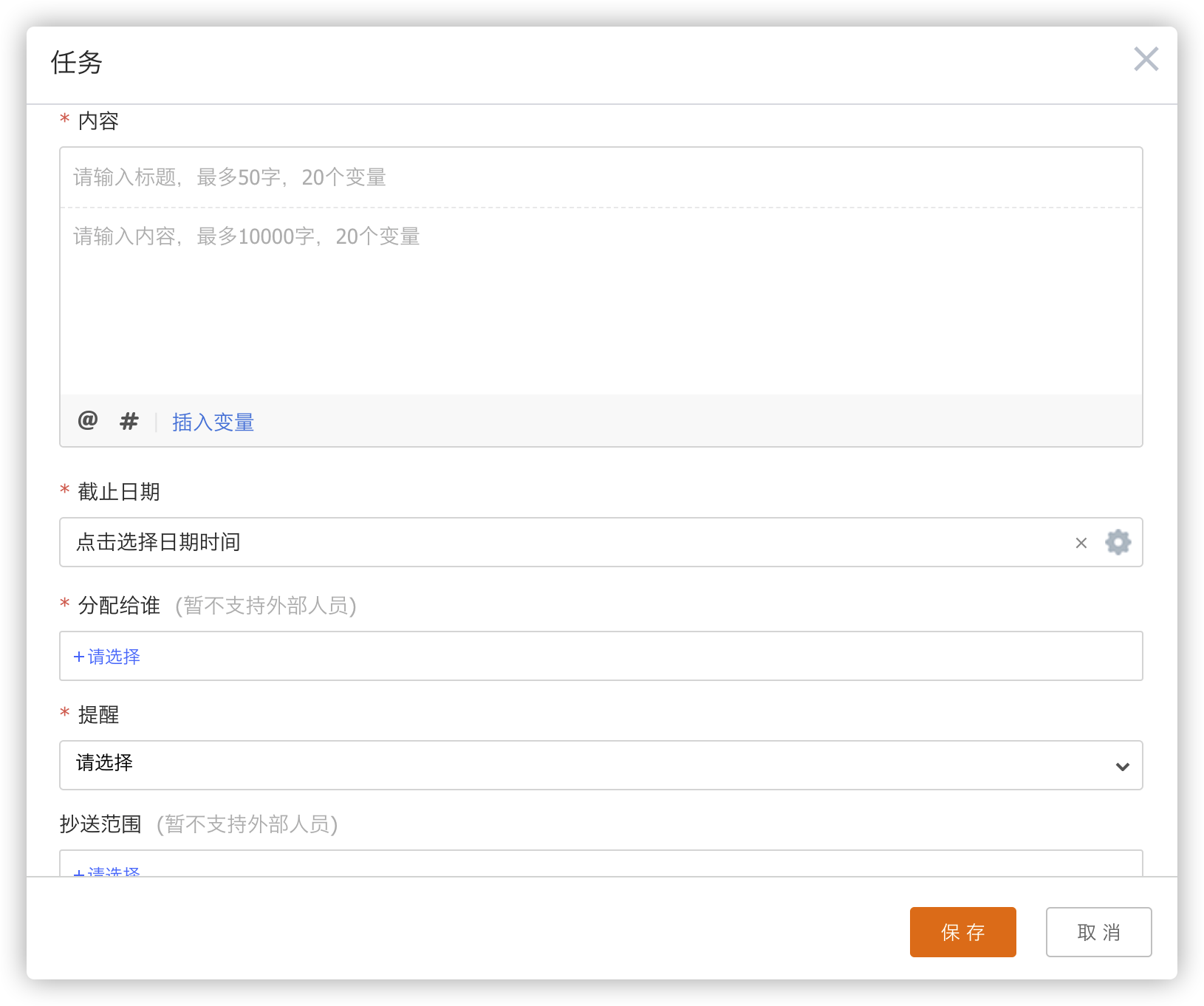Open the 点击选择日期时间 date picker field
Screen dimensions: 1204x1006
561,542
